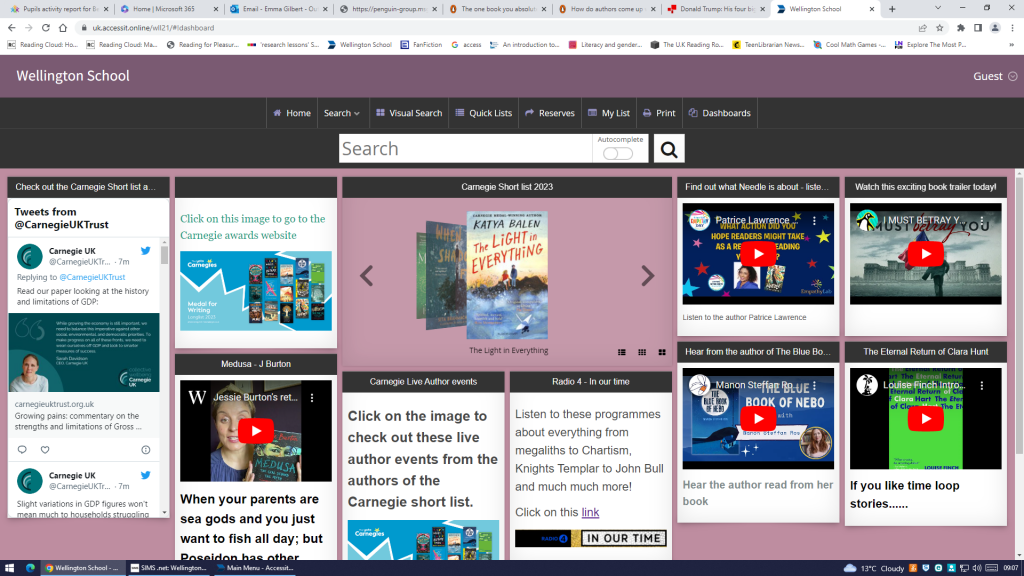Click the Carnegie Medal for Writing image
1024x576 pixels.
click(x=256, y=291)
